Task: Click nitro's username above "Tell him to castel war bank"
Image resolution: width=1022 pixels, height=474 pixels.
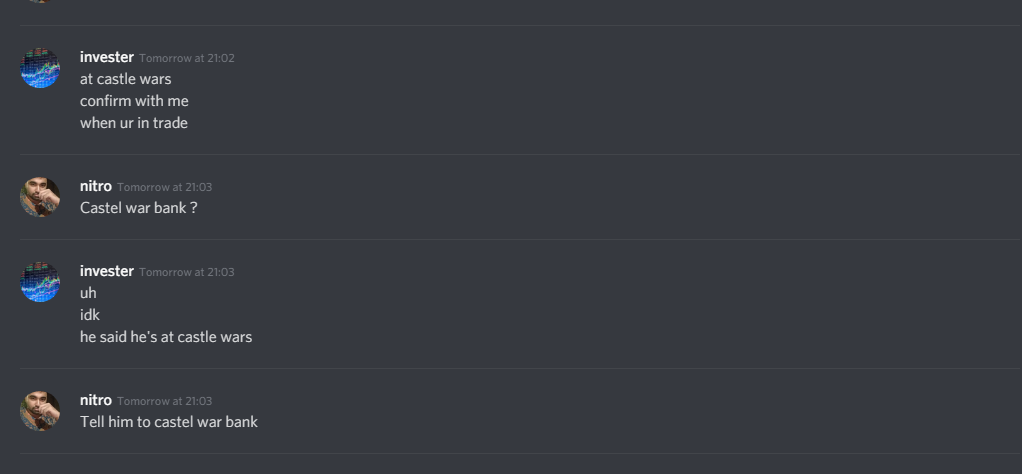Action: pyautogui.click(x=96, y=400)
